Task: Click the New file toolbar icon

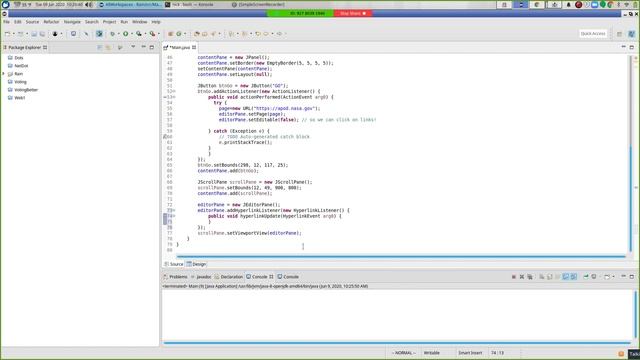Action: 7,34
